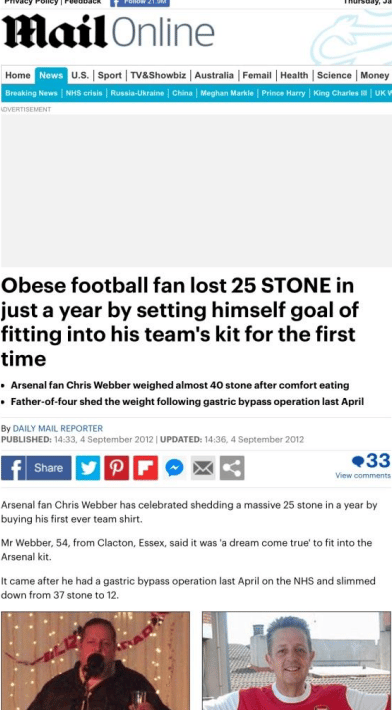Open the before photo of Chris Webber

click(96, 661)
